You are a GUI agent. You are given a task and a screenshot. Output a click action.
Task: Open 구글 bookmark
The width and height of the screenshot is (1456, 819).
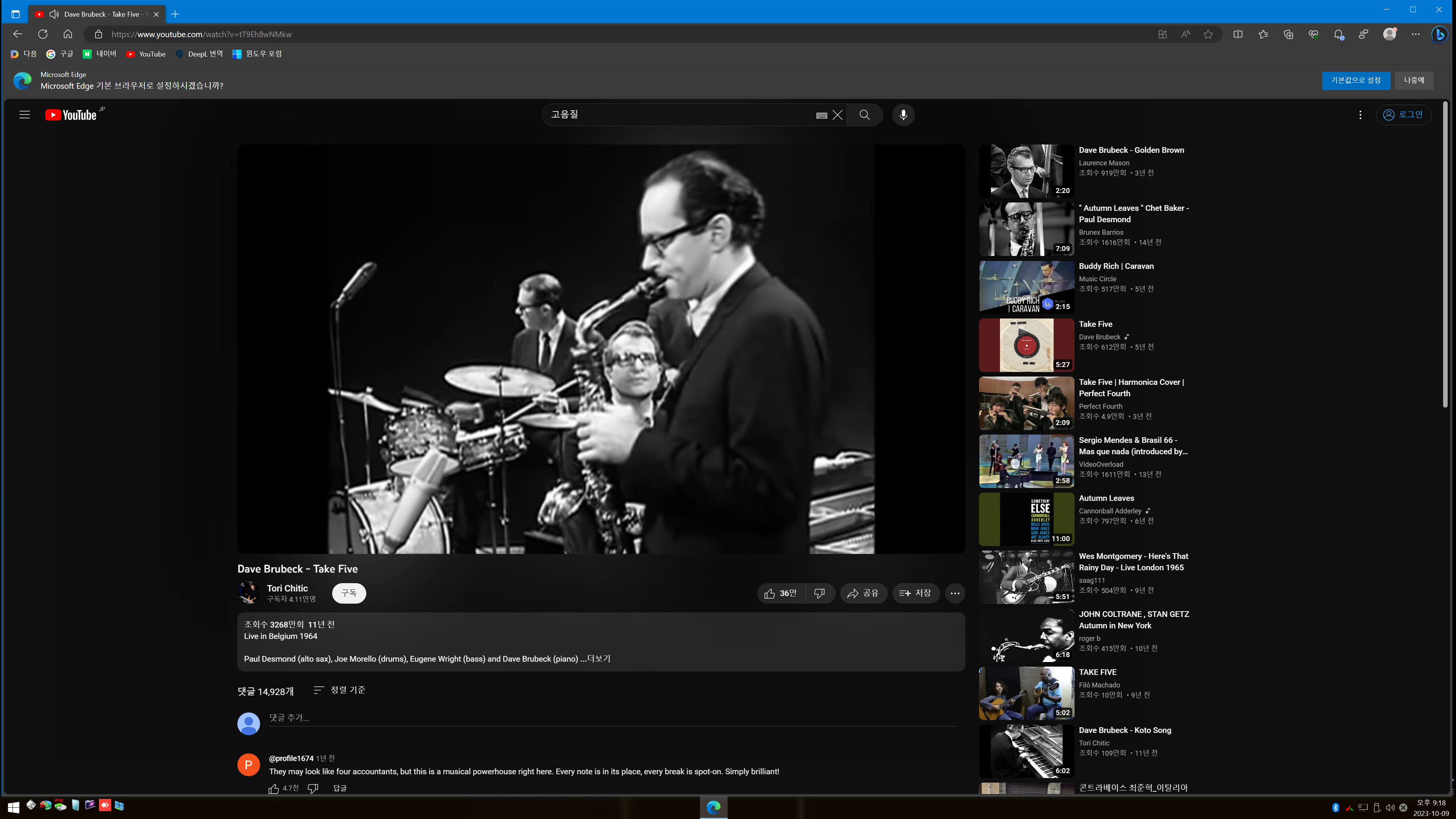[x=60, y=54]
